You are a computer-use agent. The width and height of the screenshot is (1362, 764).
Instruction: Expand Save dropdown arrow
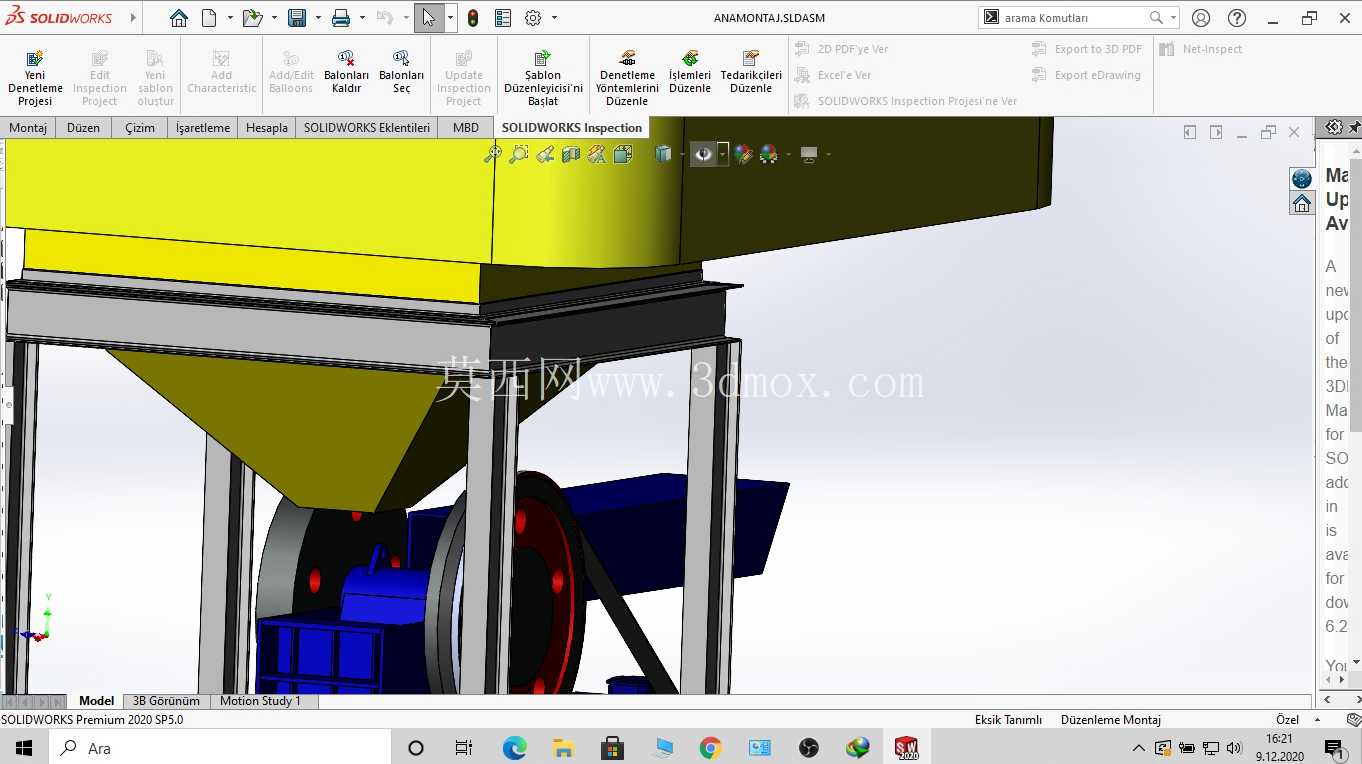click(x=318, y=18)
